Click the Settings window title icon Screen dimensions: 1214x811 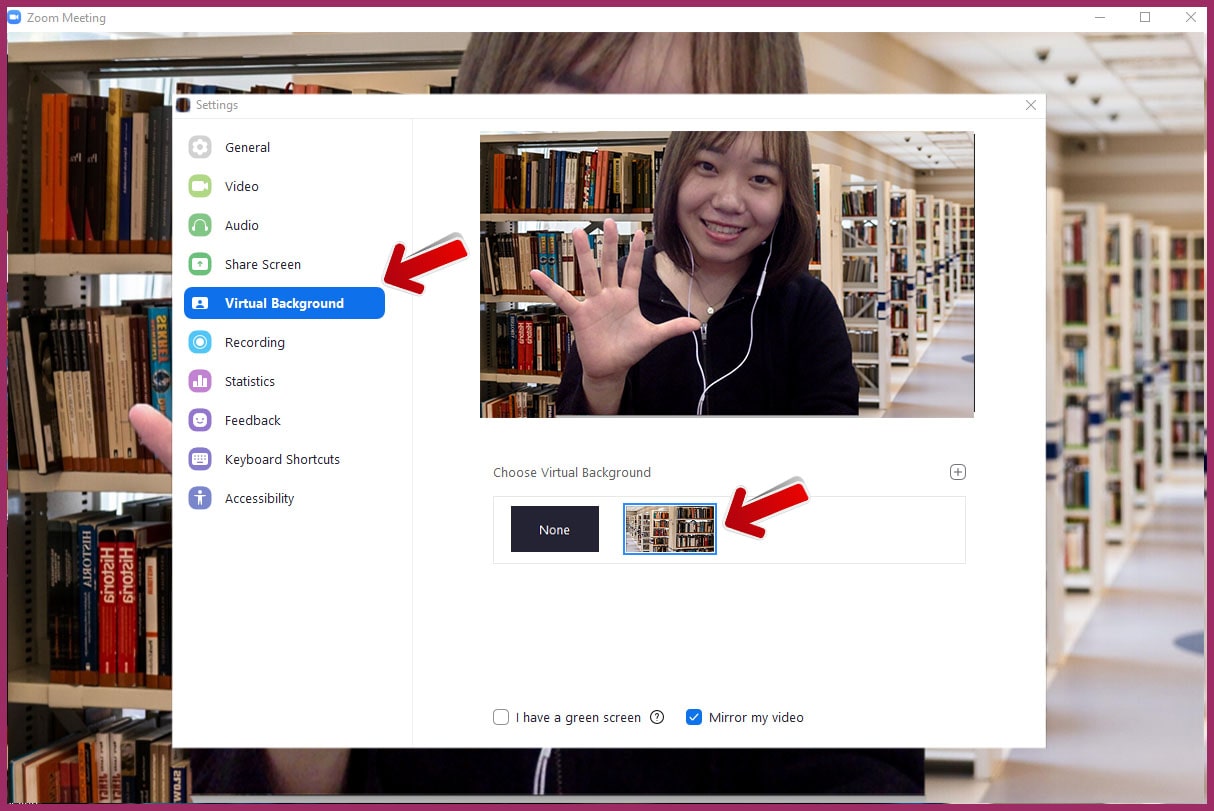point(183,105)
